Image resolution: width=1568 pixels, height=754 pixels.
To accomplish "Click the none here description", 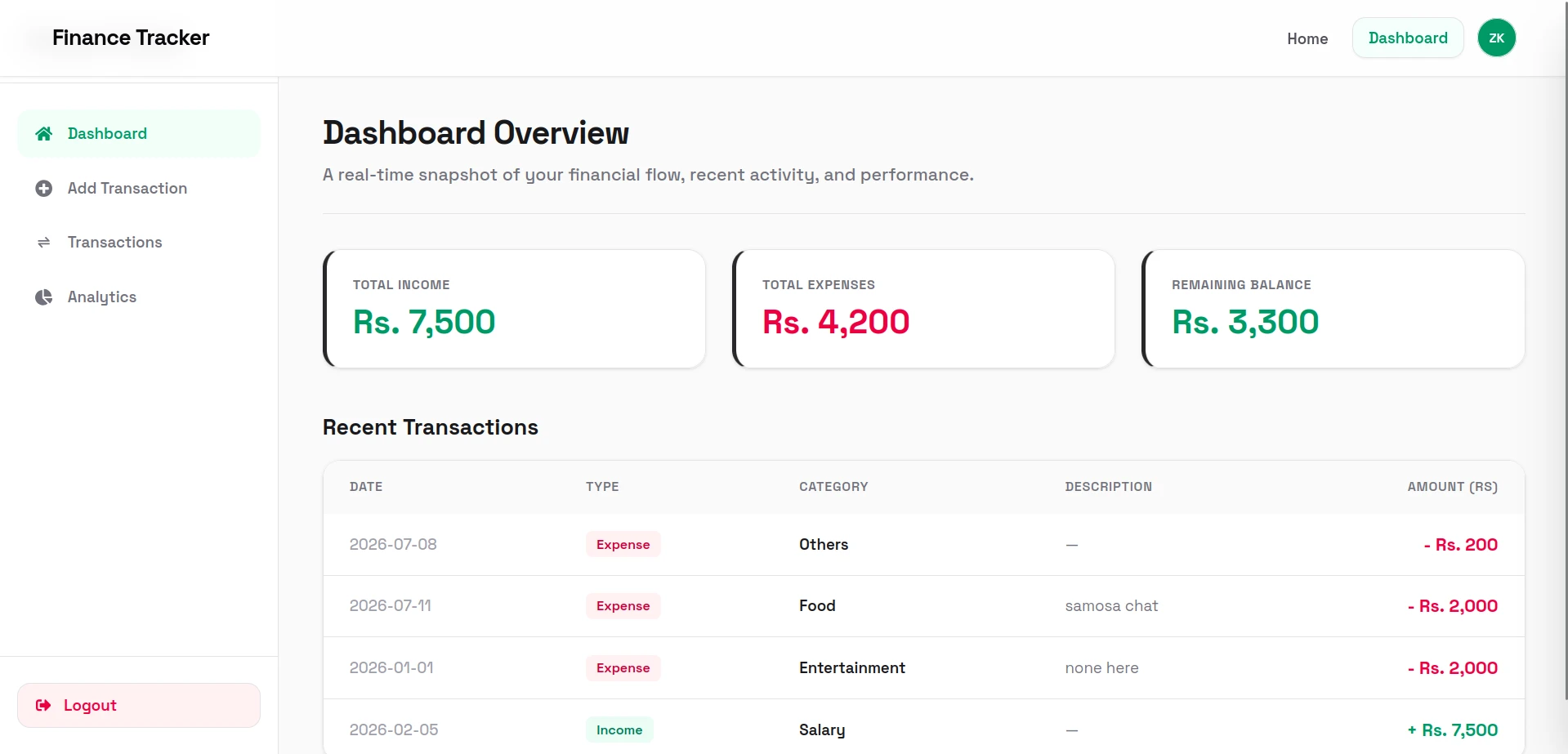I will (x=1102, y=668).
